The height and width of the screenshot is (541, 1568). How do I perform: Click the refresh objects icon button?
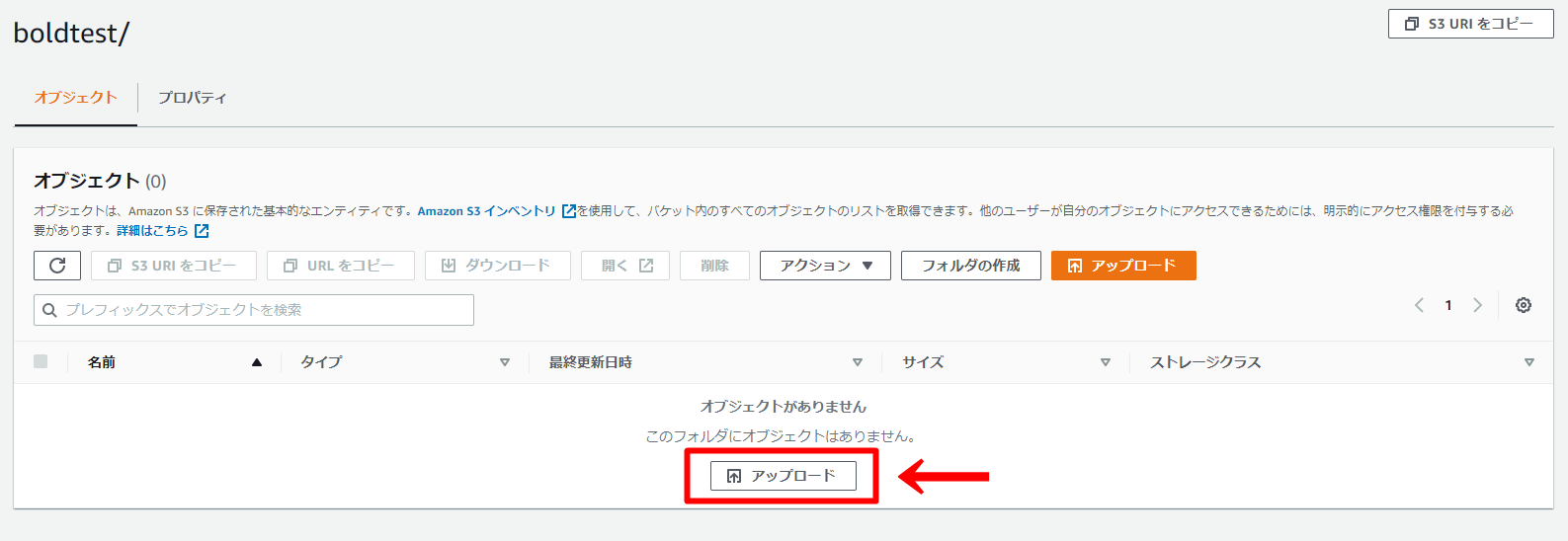coord(57,266)
